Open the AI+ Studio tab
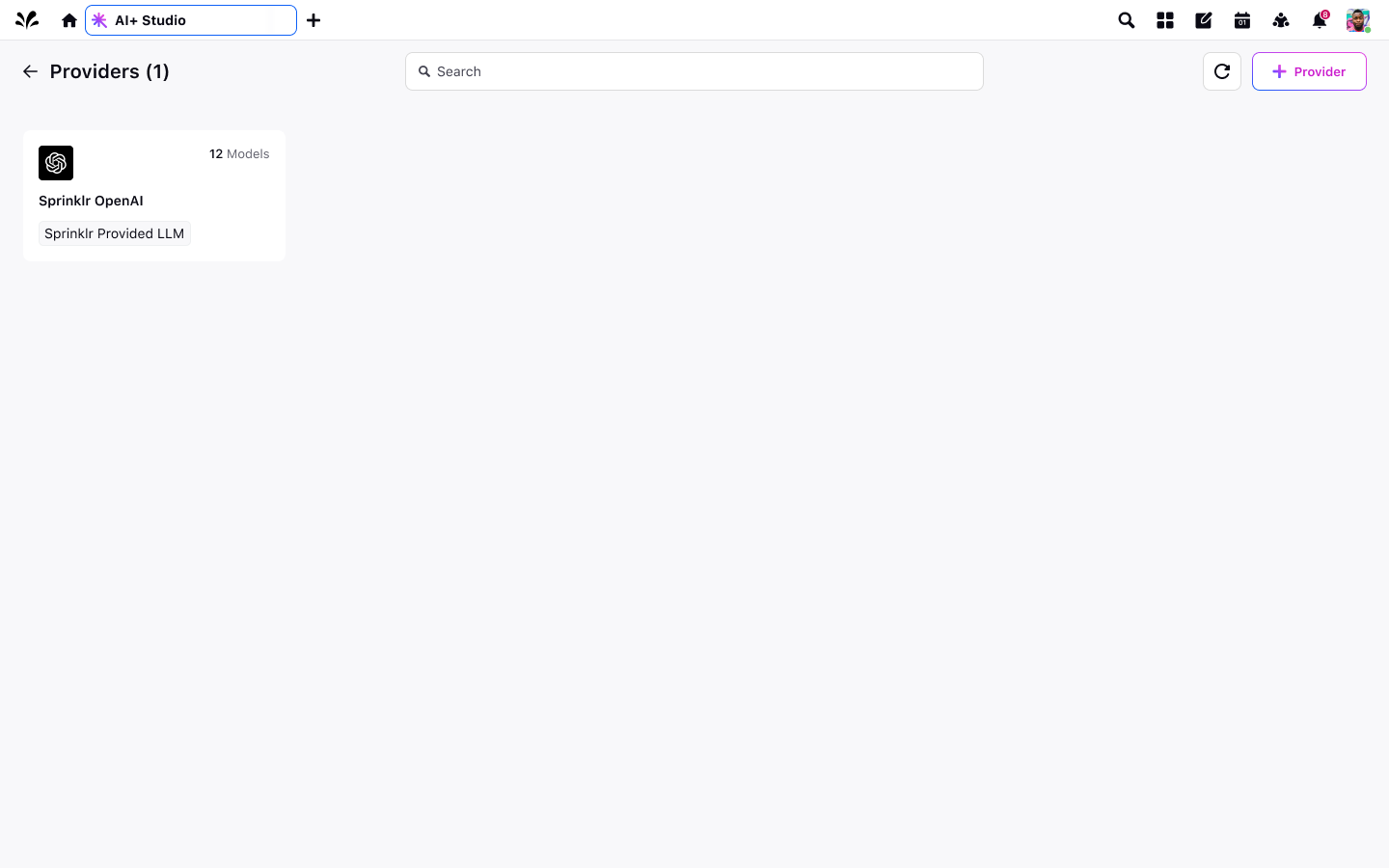The width and height of the screenshot is (1389, 868). 191,20
